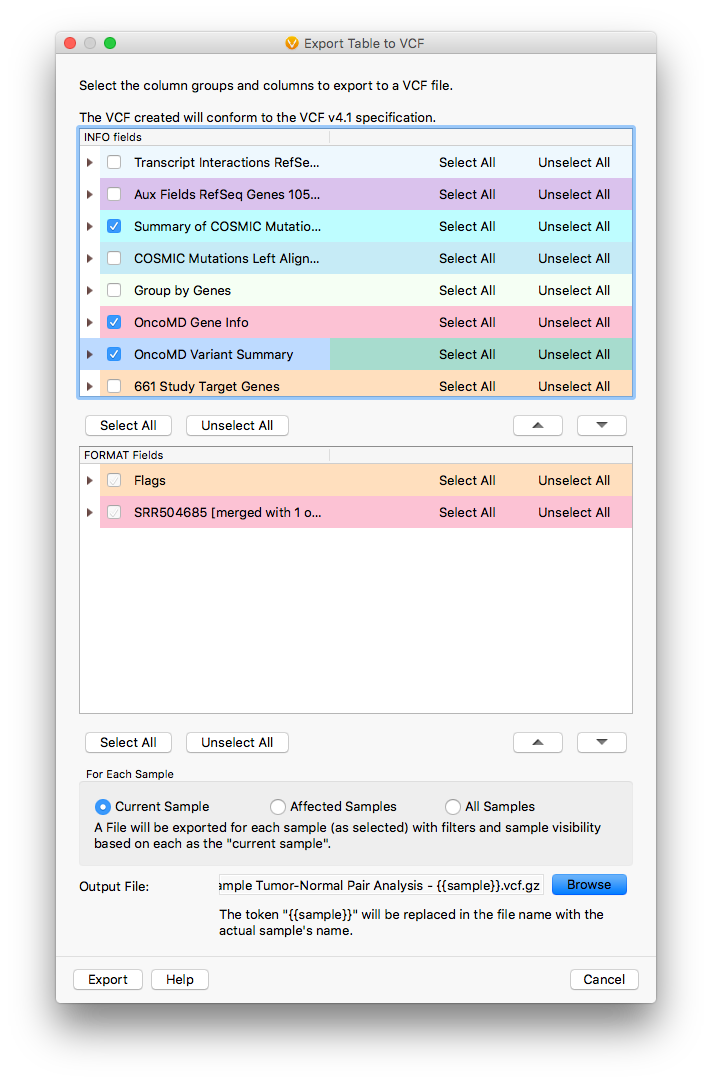This screenshot has height=1083, width=712.
Task: Click Select All for COSMIC Mutations Left Align
Action: 467,258
